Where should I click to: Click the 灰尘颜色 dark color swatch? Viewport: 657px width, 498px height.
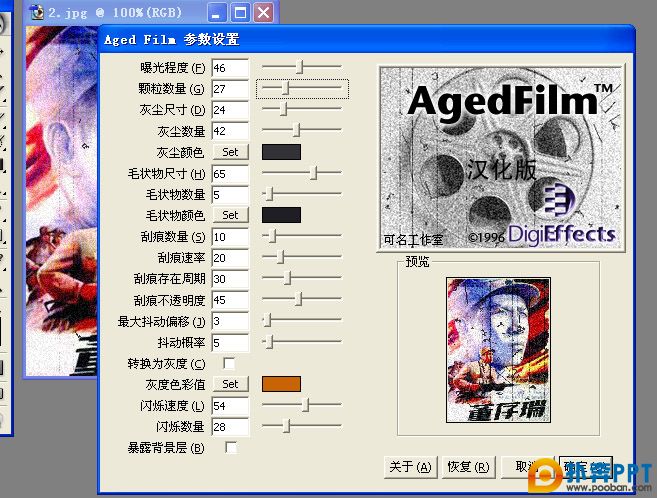(x=281, y=152)
